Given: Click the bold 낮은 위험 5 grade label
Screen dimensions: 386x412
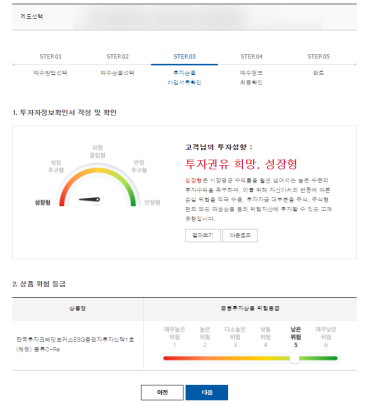Looking at the screenshot, I should click(296, 337).
